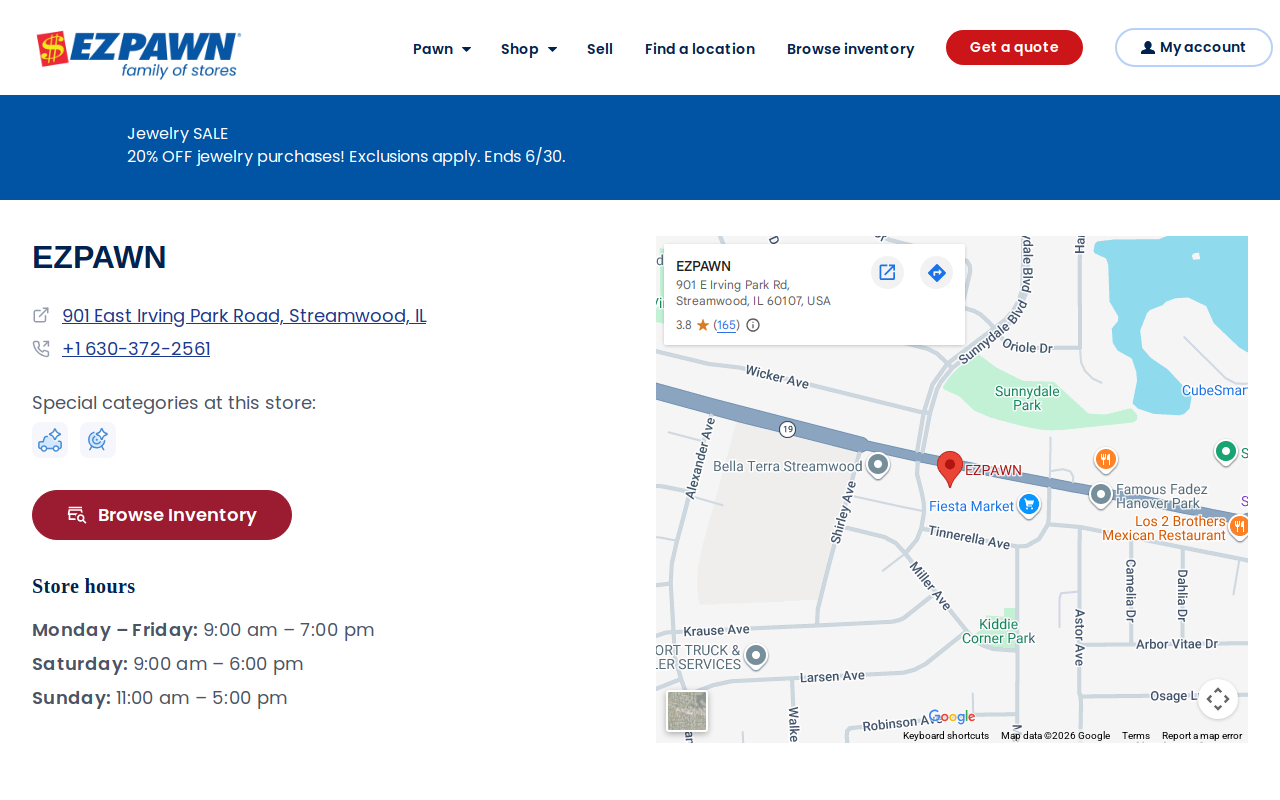1280x800 pixels.
Task: Click the CubeSmart map label
Action: tap(1214, 390)
